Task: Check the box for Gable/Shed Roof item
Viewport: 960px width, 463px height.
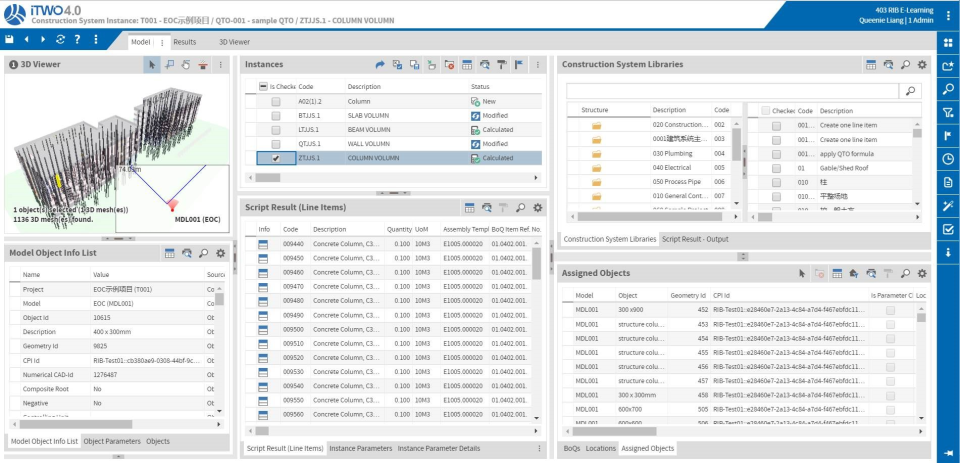Action: [777, 168]
